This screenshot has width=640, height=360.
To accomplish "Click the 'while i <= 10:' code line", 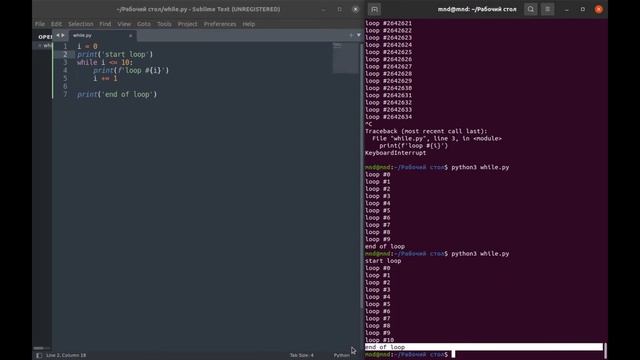I will coord(105,62).
